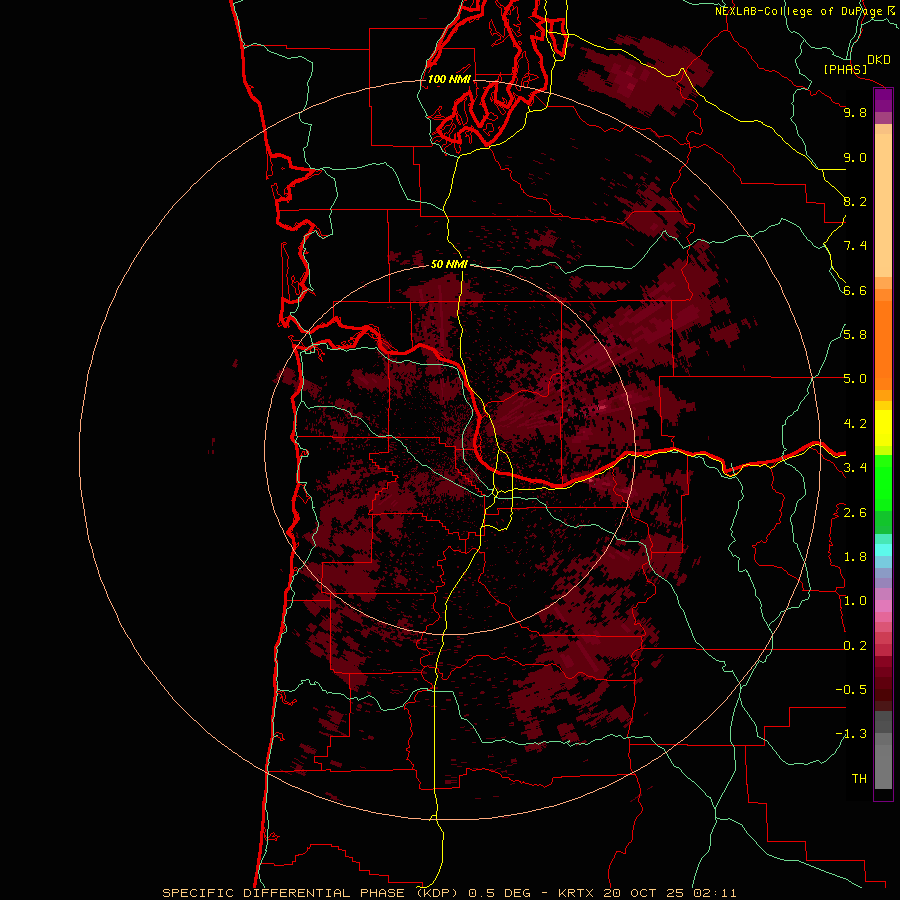Screen dimensions: 900x900
Task: Click the purple top swatch of color bar
Action: [x=883, y=101]
